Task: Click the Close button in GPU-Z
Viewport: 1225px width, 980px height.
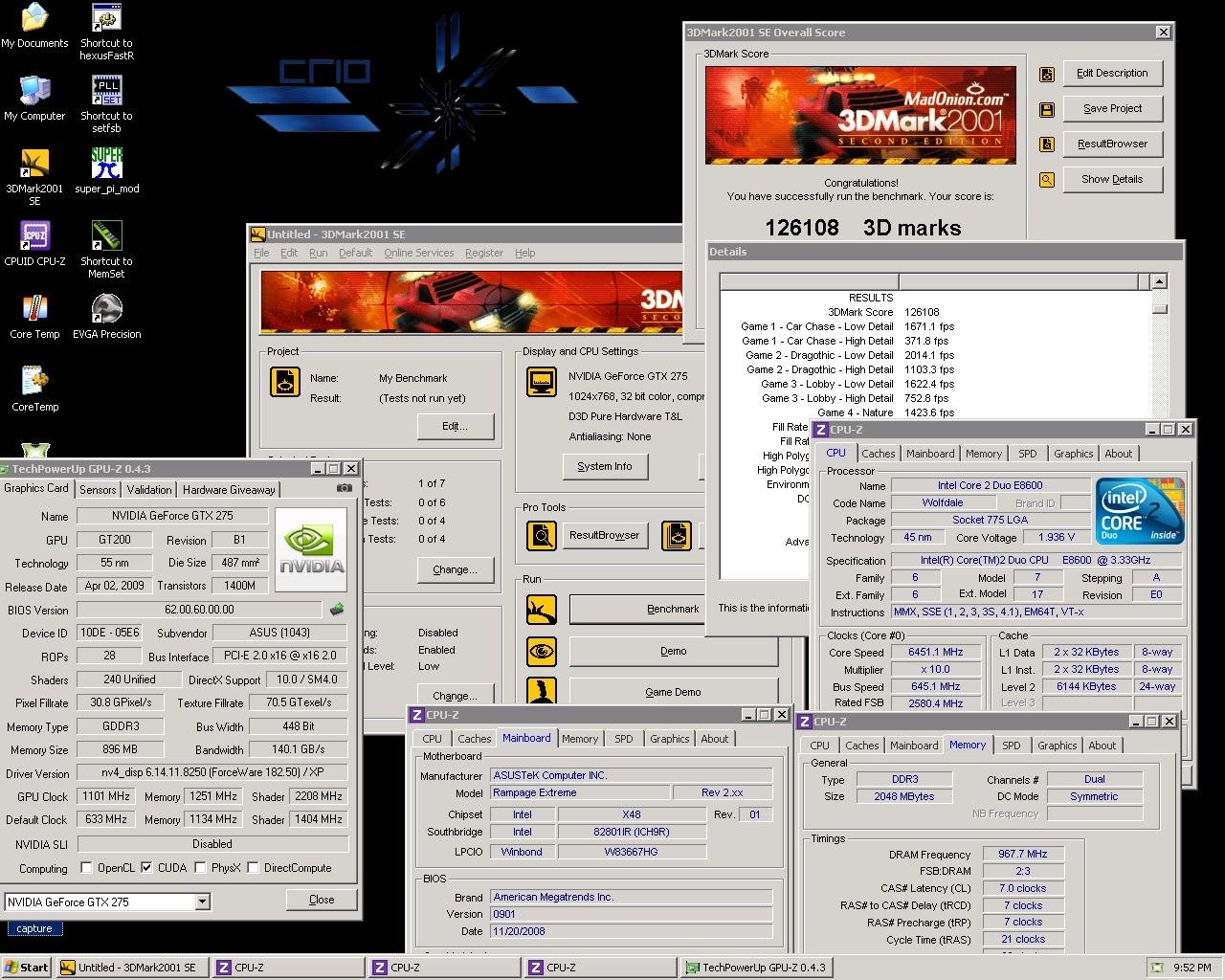Action: (x=322, y=900)
